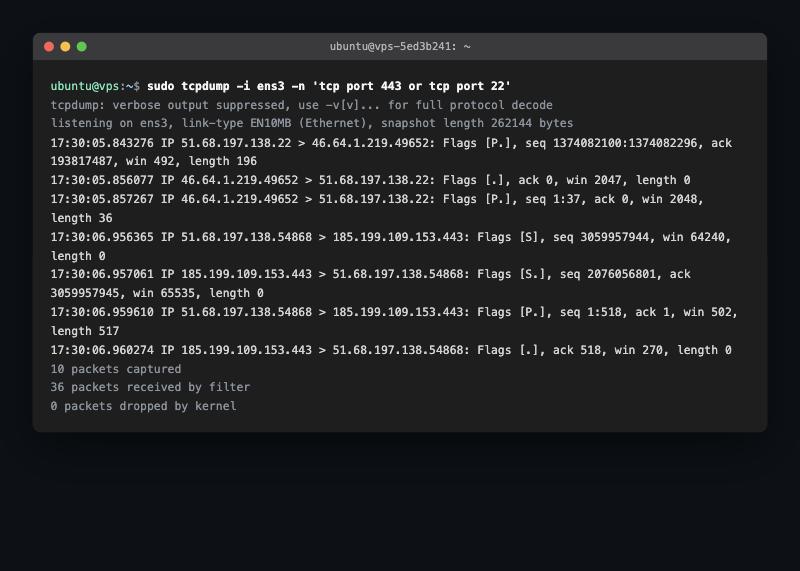Click the 17:30:06.957061 SYN-ACK packet line
Viewport: 800px width, 571px height.
[x=370, y=275]
